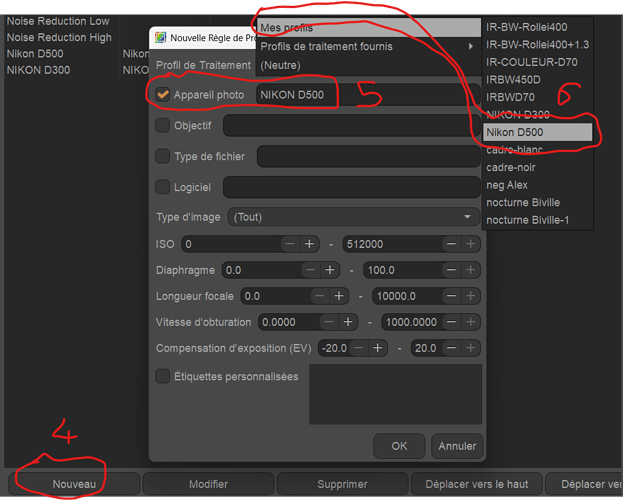Decrease the Diaphragme minimum value
The width and height of the screenshot is (623, 500).
pyautogui.click(x=310, y=270)
